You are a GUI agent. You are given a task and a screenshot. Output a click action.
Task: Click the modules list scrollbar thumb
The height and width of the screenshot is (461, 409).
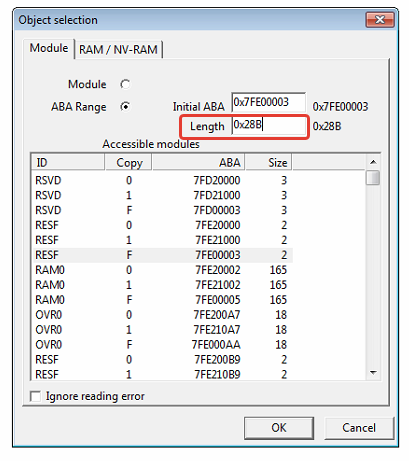(373, 177)
